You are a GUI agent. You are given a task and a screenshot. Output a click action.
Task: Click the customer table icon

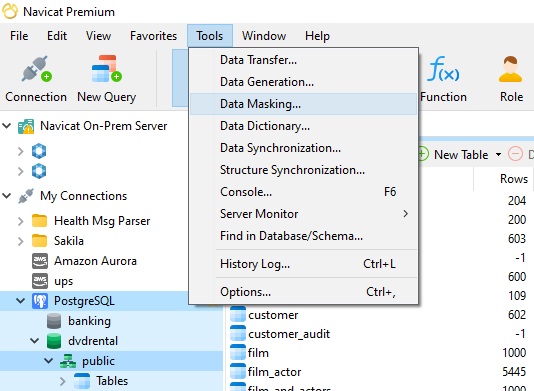pos(238,314)
